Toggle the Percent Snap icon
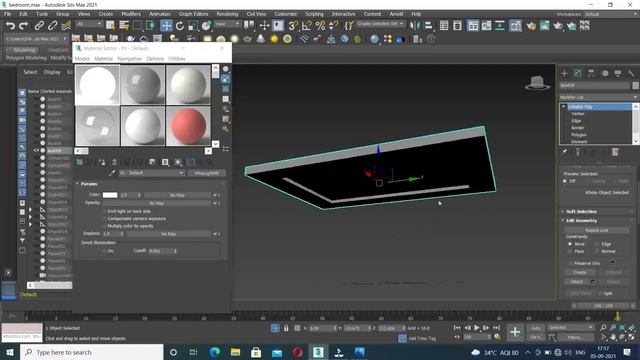The height and width of the screenshot is (360, 640). click(320, 26)
